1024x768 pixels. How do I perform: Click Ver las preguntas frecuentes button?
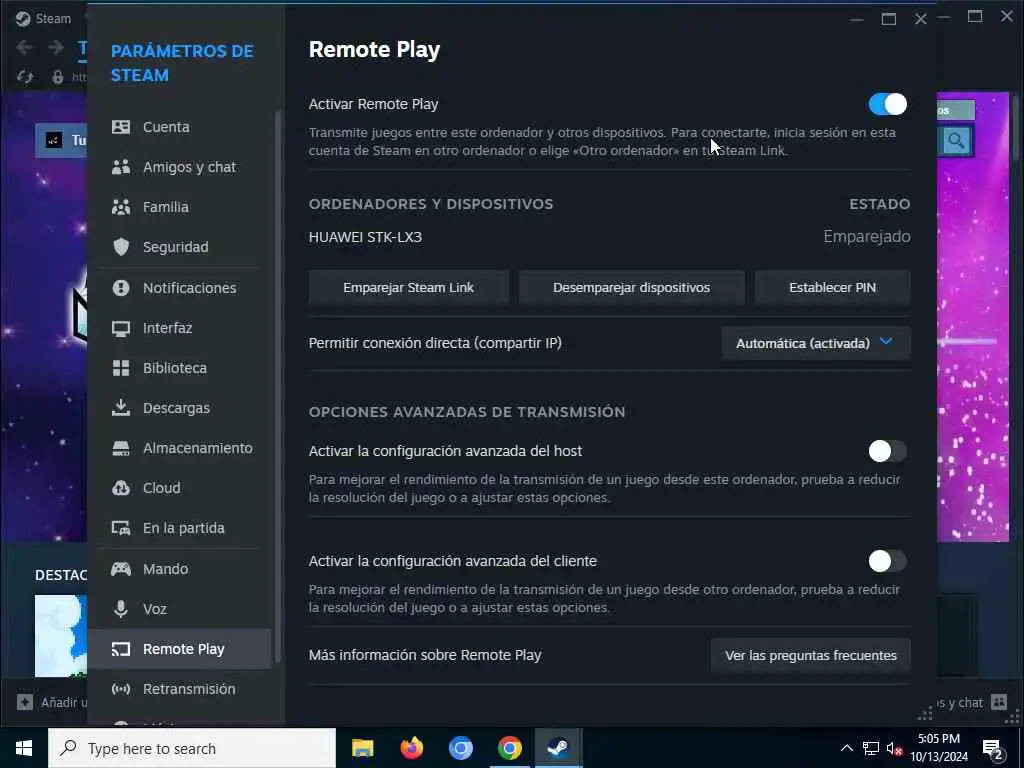[810, 655]
